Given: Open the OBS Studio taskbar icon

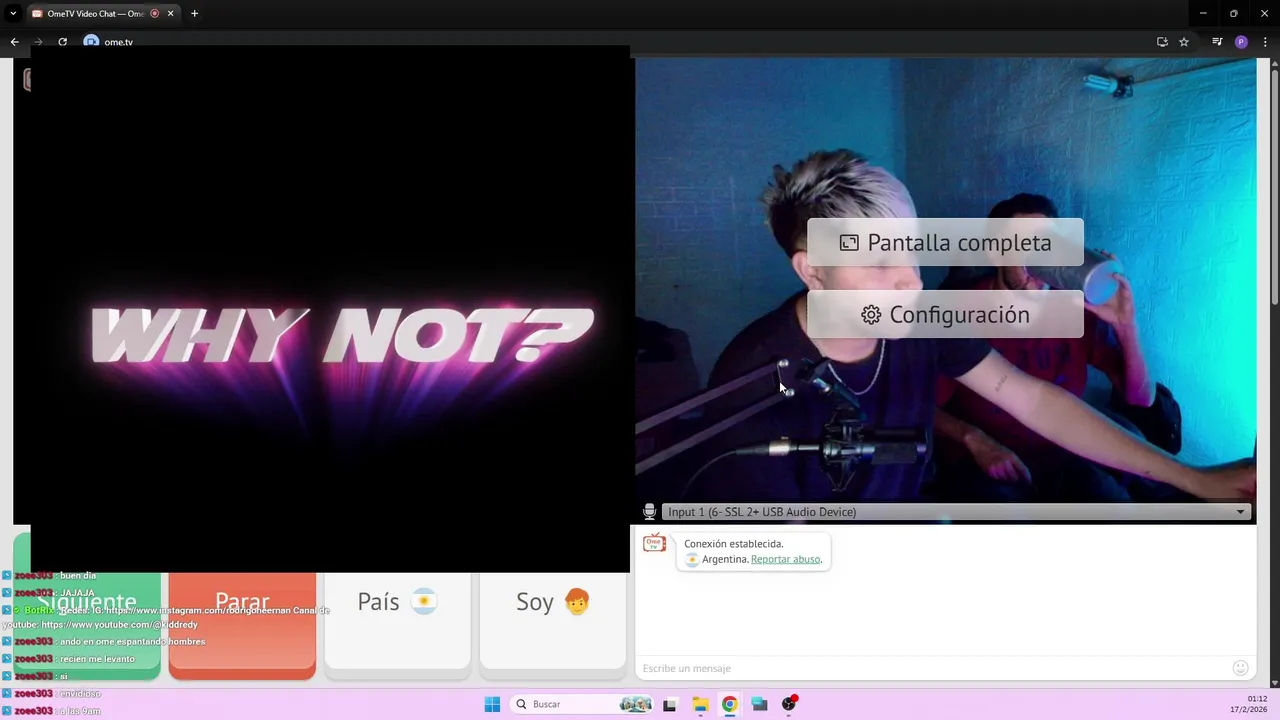Looking at the screenshot, I should 789,704.
